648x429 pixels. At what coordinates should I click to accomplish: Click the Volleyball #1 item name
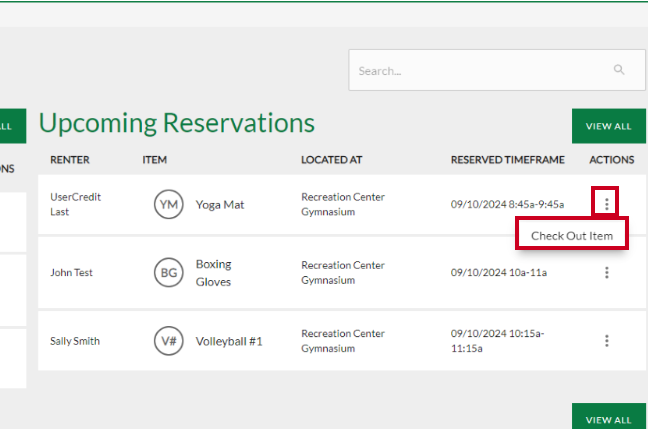(x=229, y=341)
